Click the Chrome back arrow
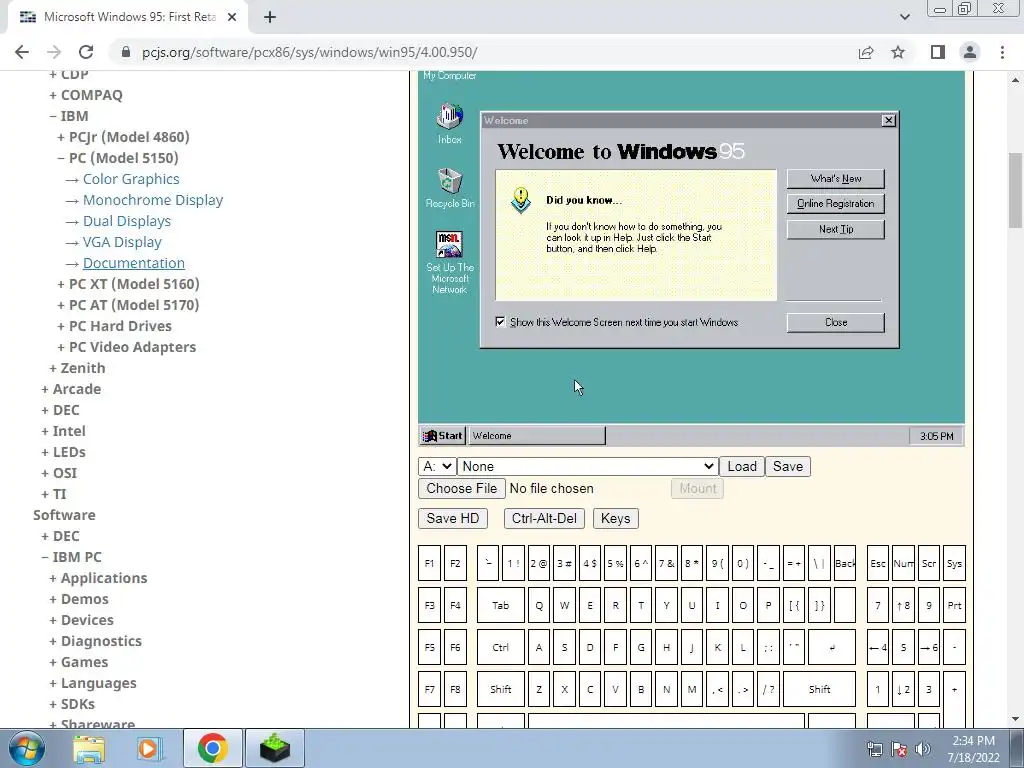Screen dimensions: 1024x768 [x=22, y=52]
